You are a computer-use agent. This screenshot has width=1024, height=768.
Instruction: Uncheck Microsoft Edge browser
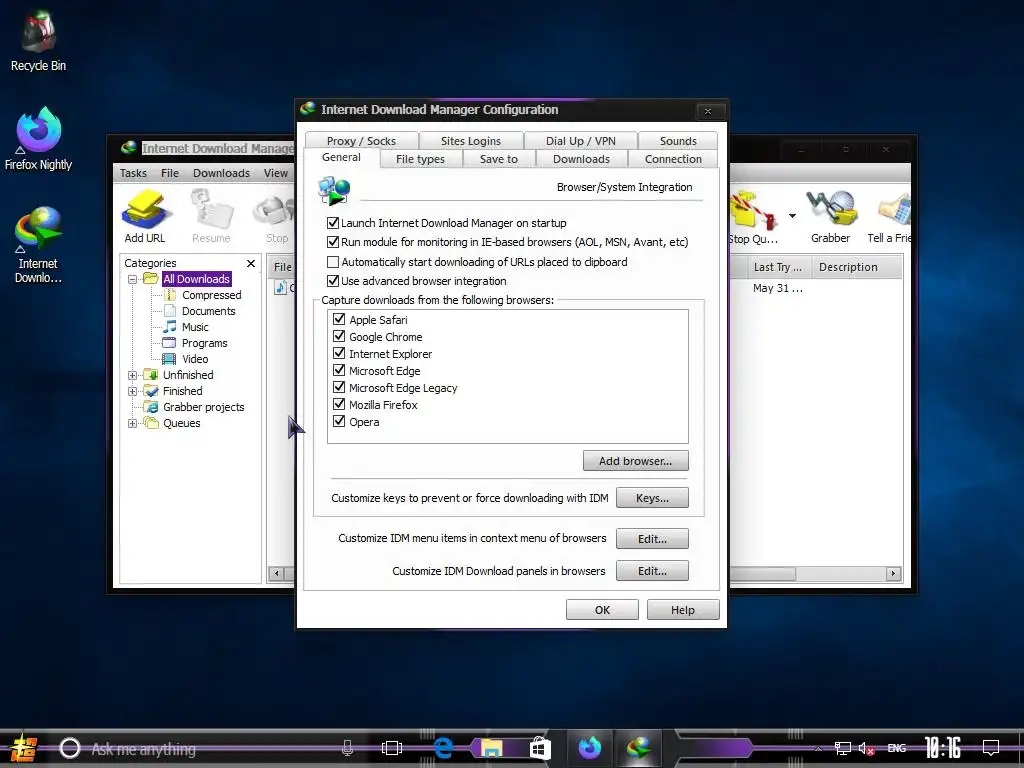pos(339,370)
